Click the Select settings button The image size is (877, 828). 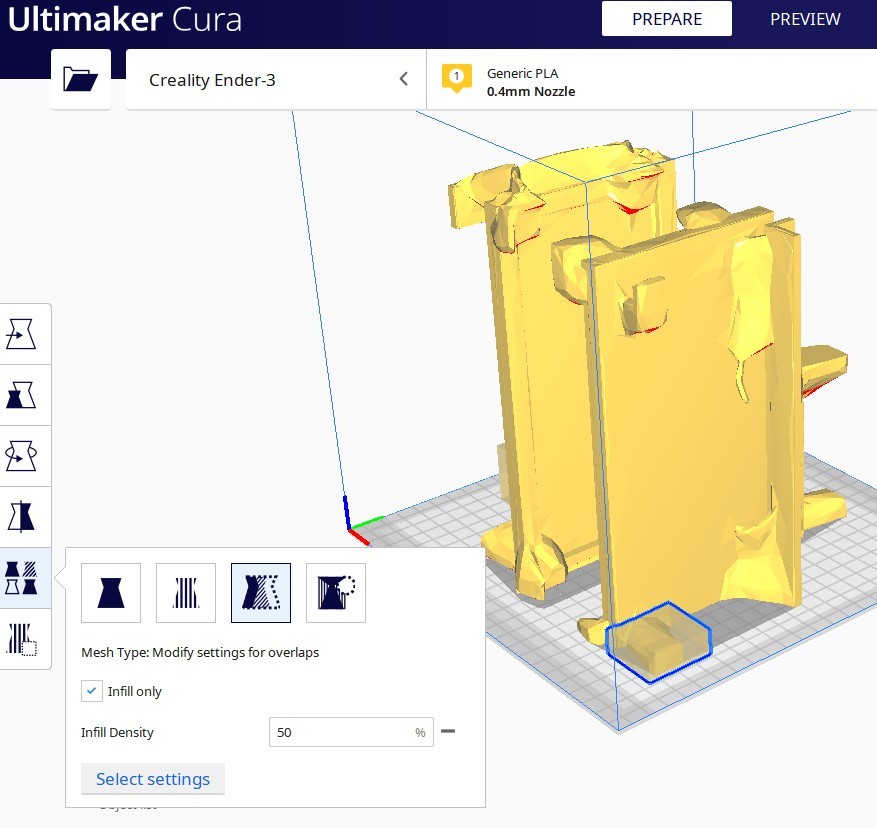(153, 779)
